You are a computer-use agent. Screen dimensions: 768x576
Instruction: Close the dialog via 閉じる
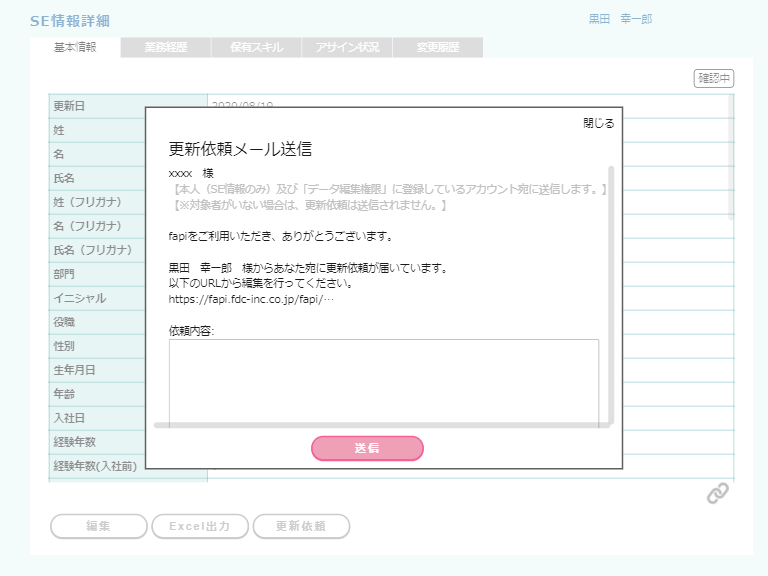click(598, 123)
